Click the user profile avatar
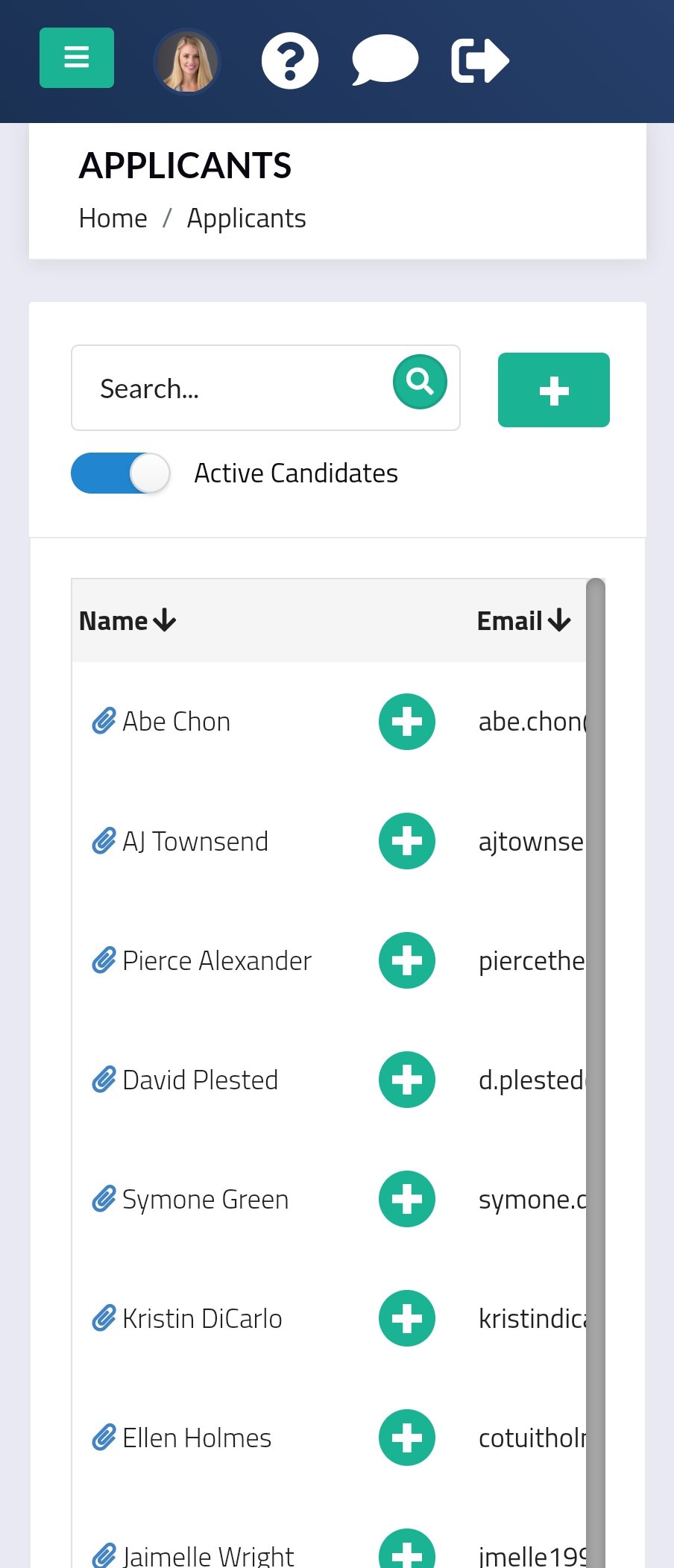This screenshot has width=674, height=1568. [x=186, y=61]
